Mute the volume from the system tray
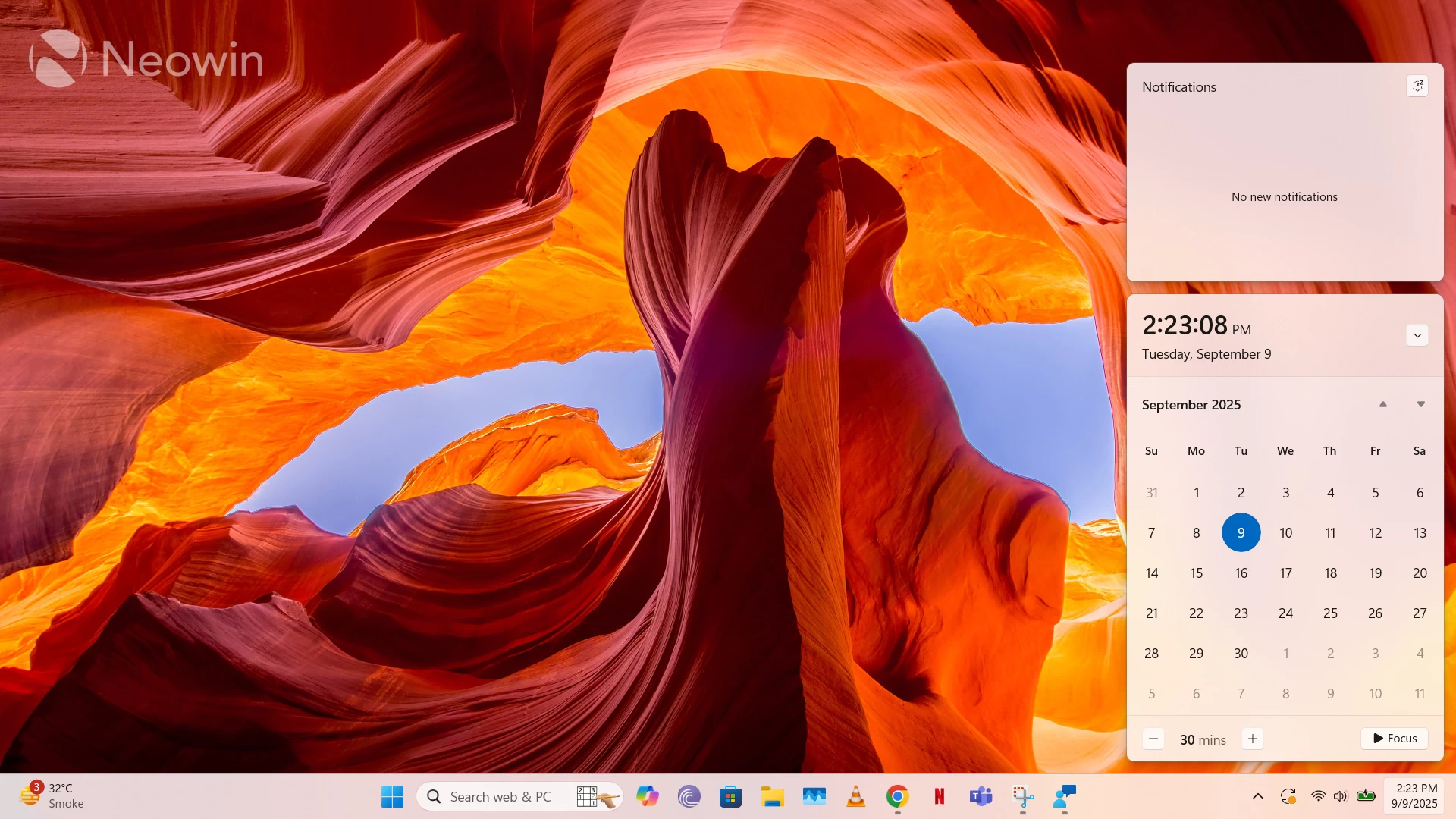 1341,796
